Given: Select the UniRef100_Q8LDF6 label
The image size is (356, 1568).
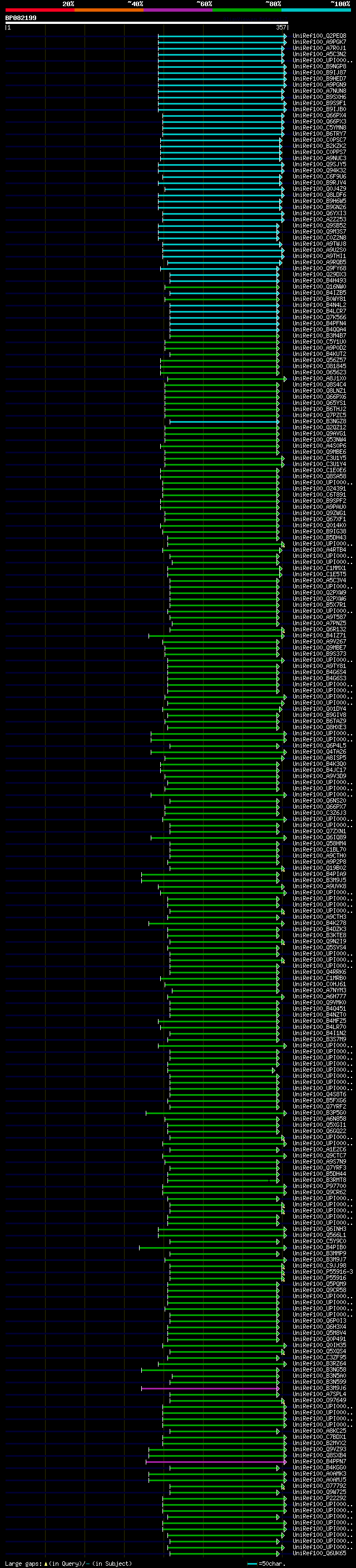Looking at the screenshot, I should pos(319,195).
